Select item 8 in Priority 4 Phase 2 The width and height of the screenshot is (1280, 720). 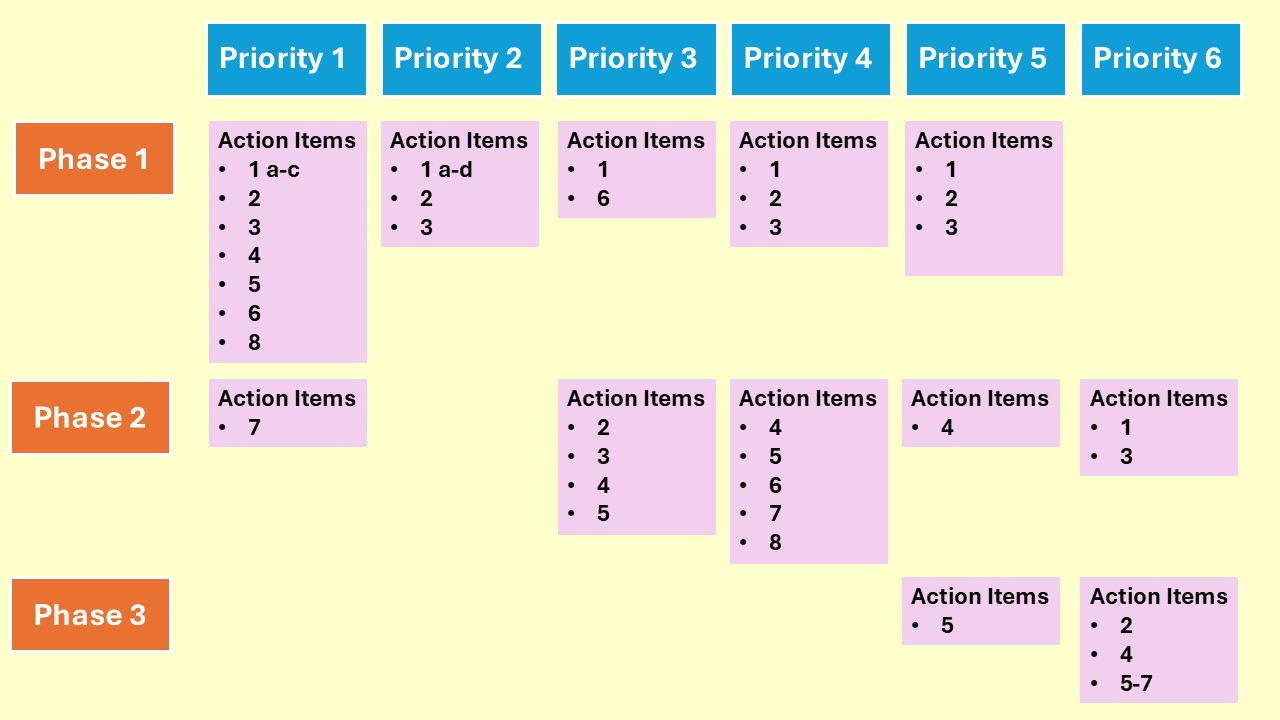[x=775, y=543]
